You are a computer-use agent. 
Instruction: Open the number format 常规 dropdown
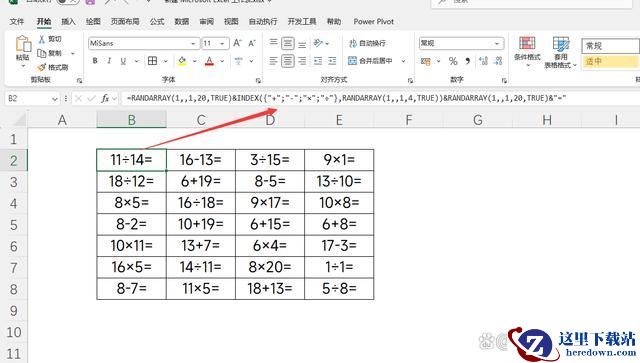click(497, 43)
